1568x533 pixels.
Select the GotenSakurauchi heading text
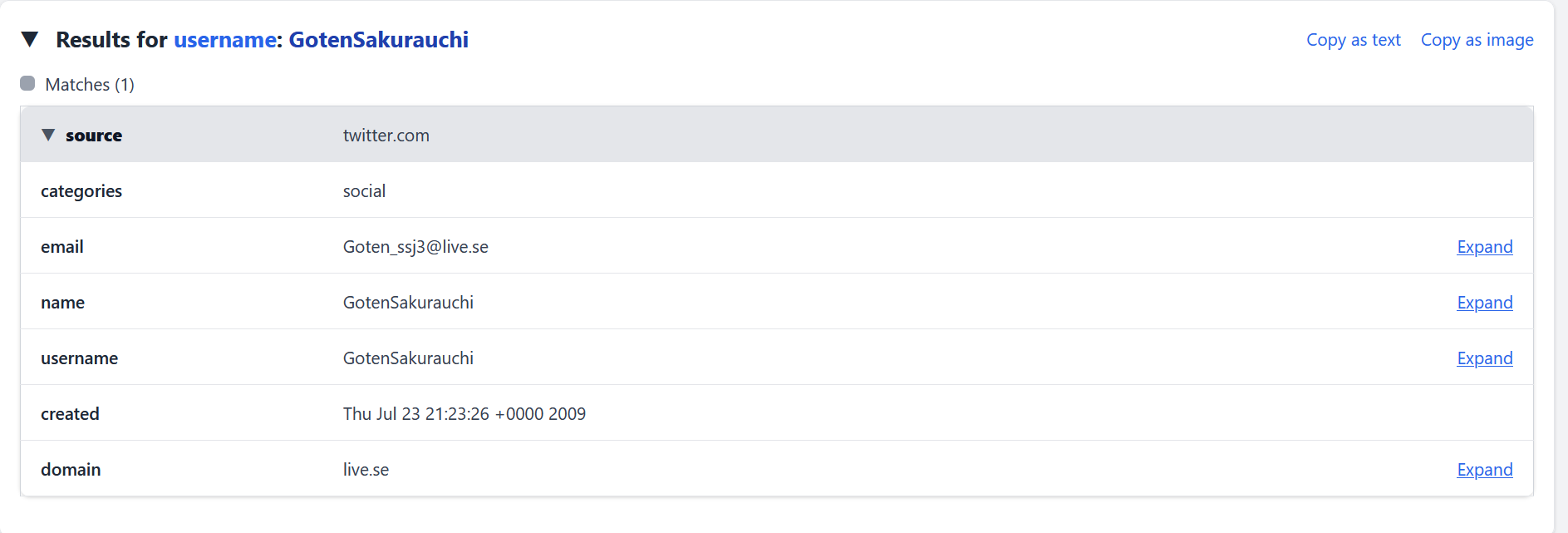(x=378, y=39)
